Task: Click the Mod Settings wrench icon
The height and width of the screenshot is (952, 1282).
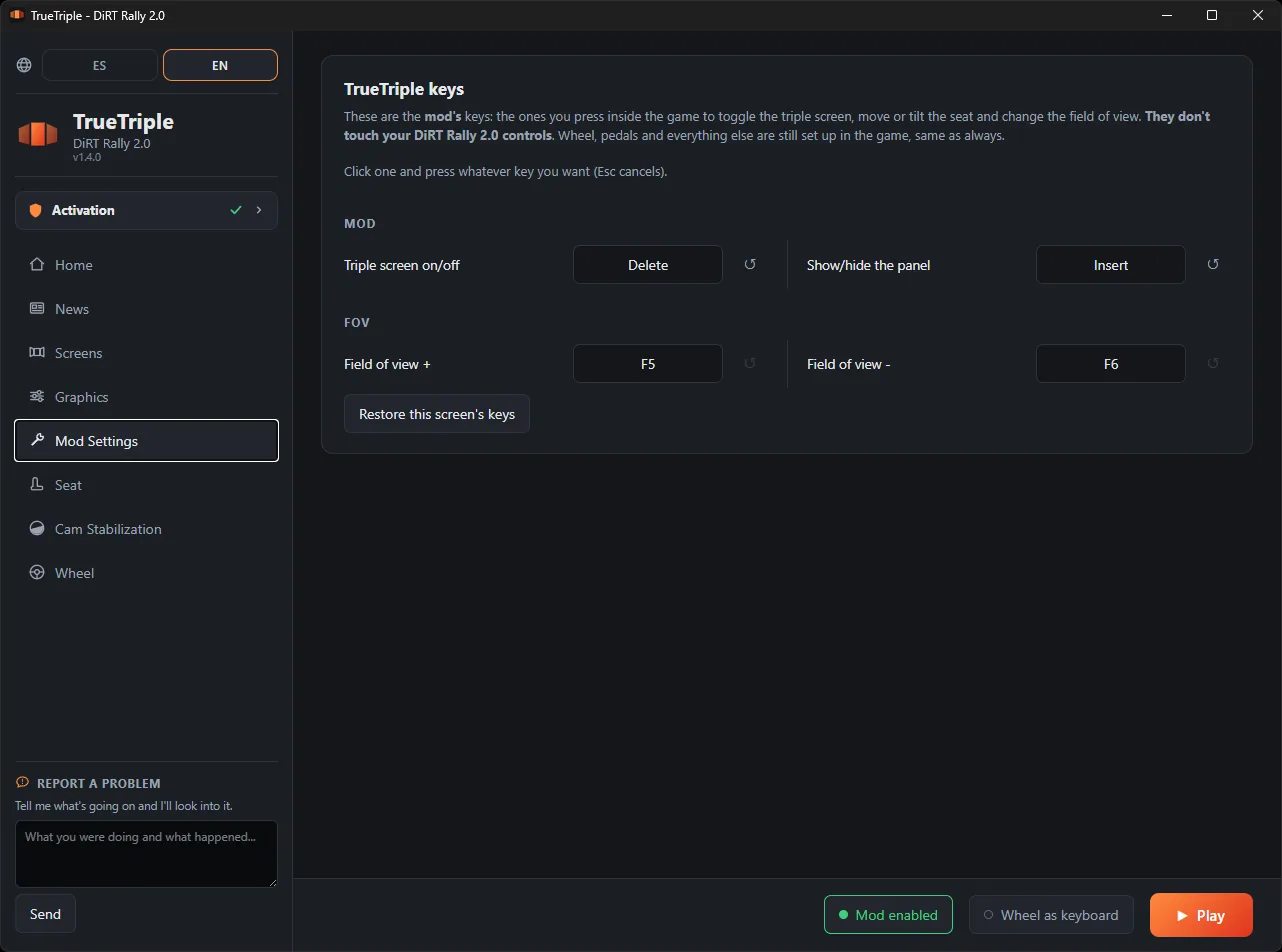Action: [37, 441]
